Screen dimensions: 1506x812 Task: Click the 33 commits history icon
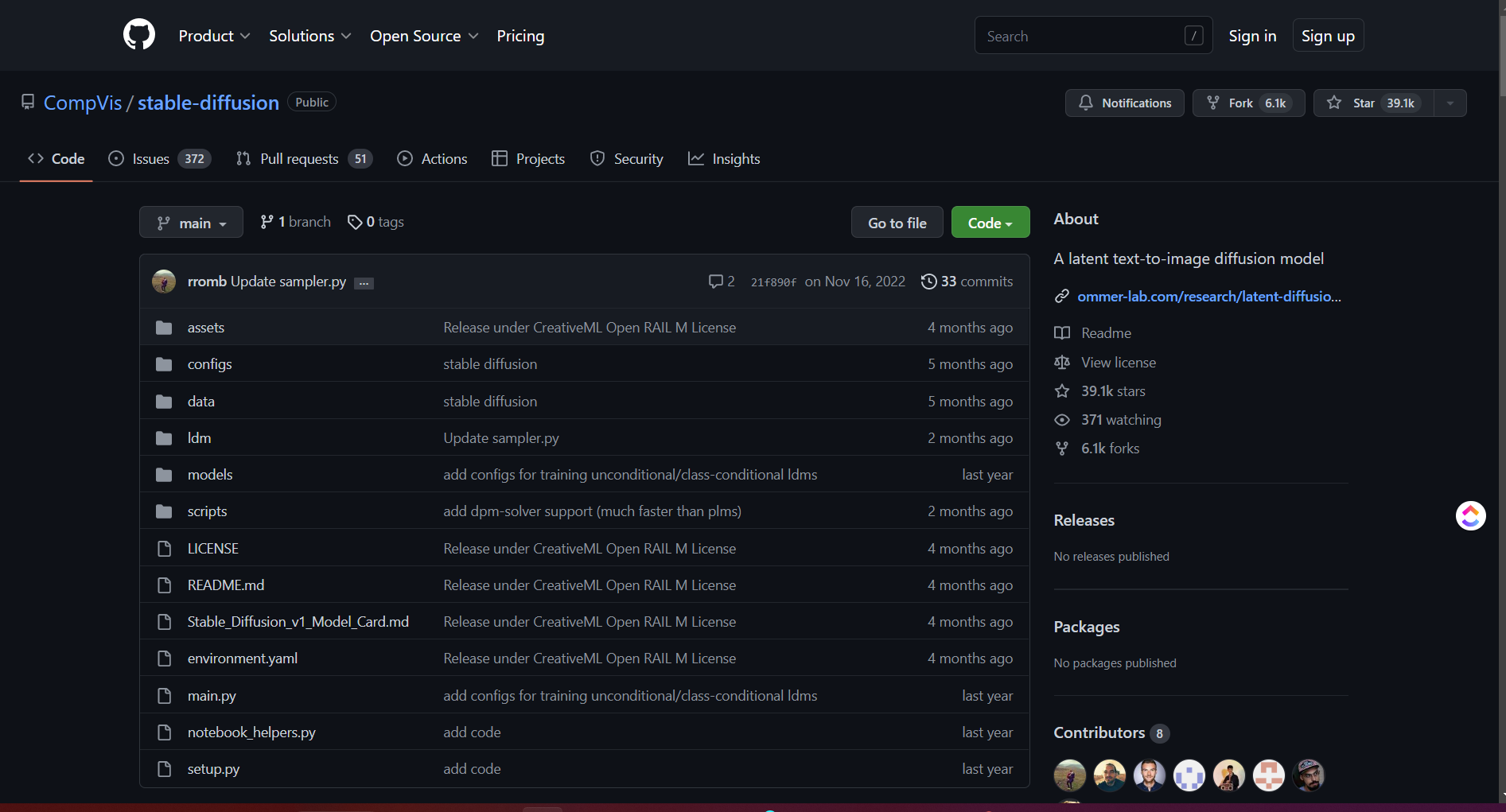[928, 282]
